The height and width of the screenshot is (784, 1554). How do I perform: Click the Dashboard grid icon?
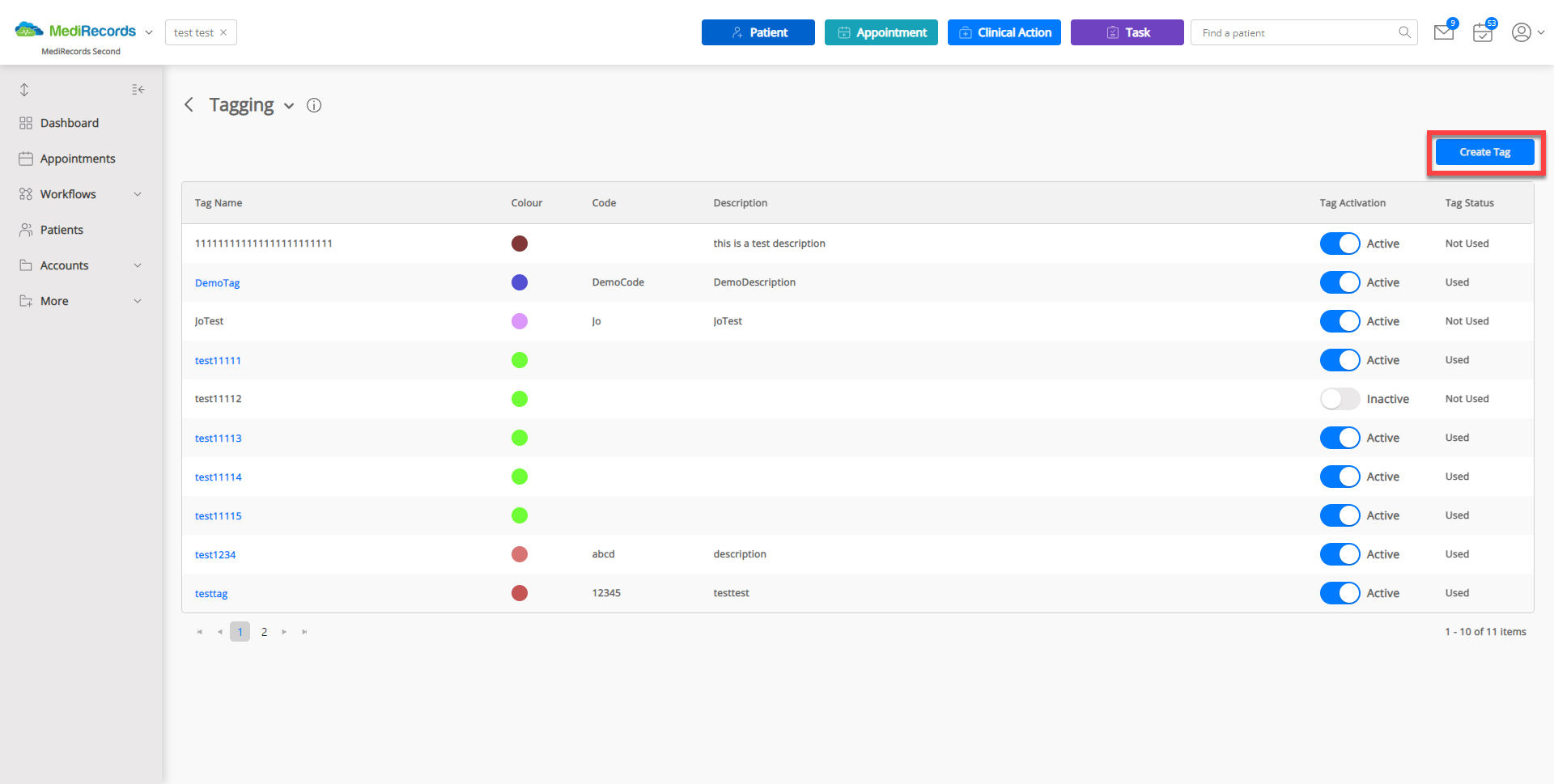click(x=26, y=123)
